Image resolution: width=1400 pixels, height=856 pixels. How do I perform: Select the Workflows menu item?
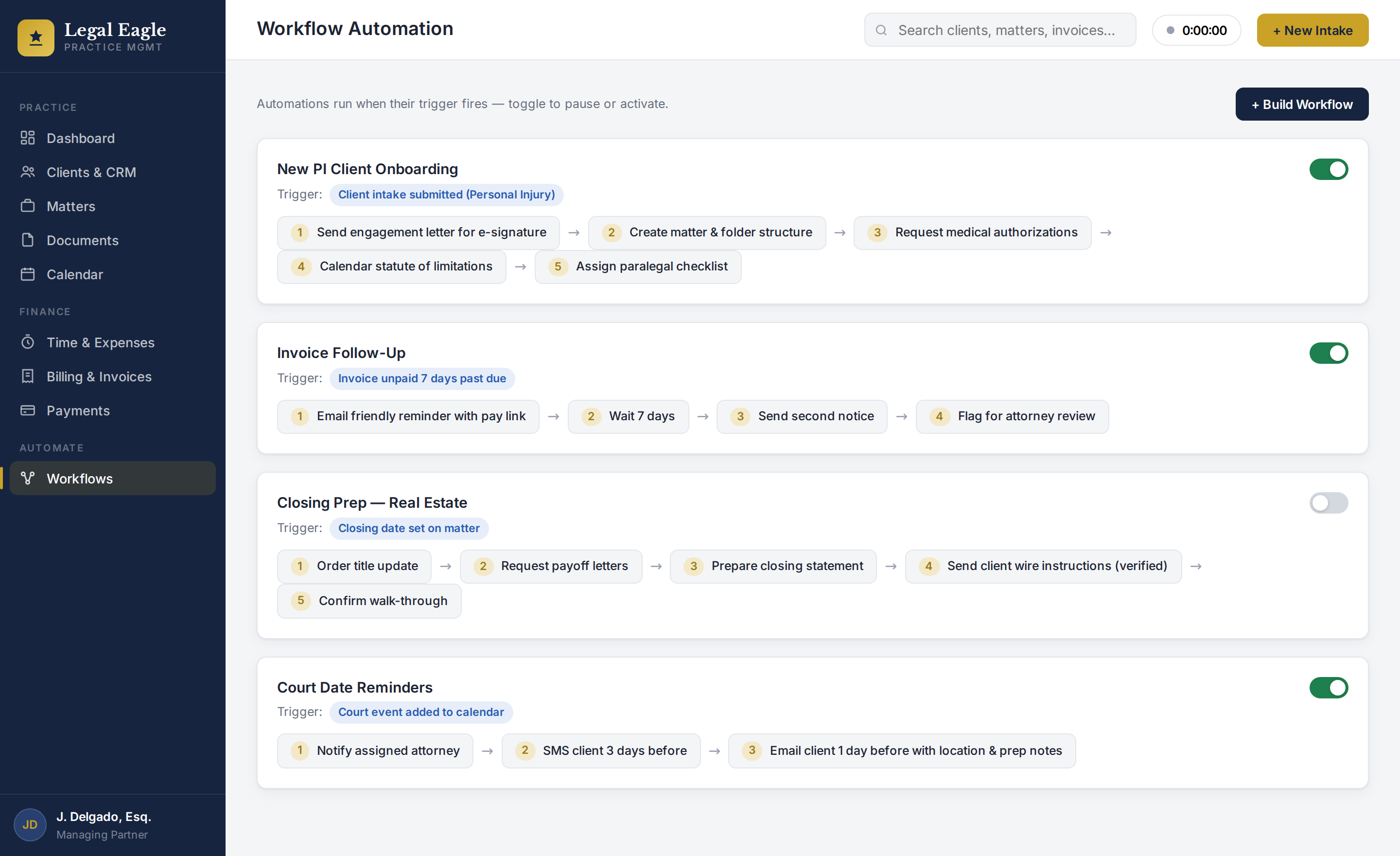pyautogui.click(x=112, y=479)
